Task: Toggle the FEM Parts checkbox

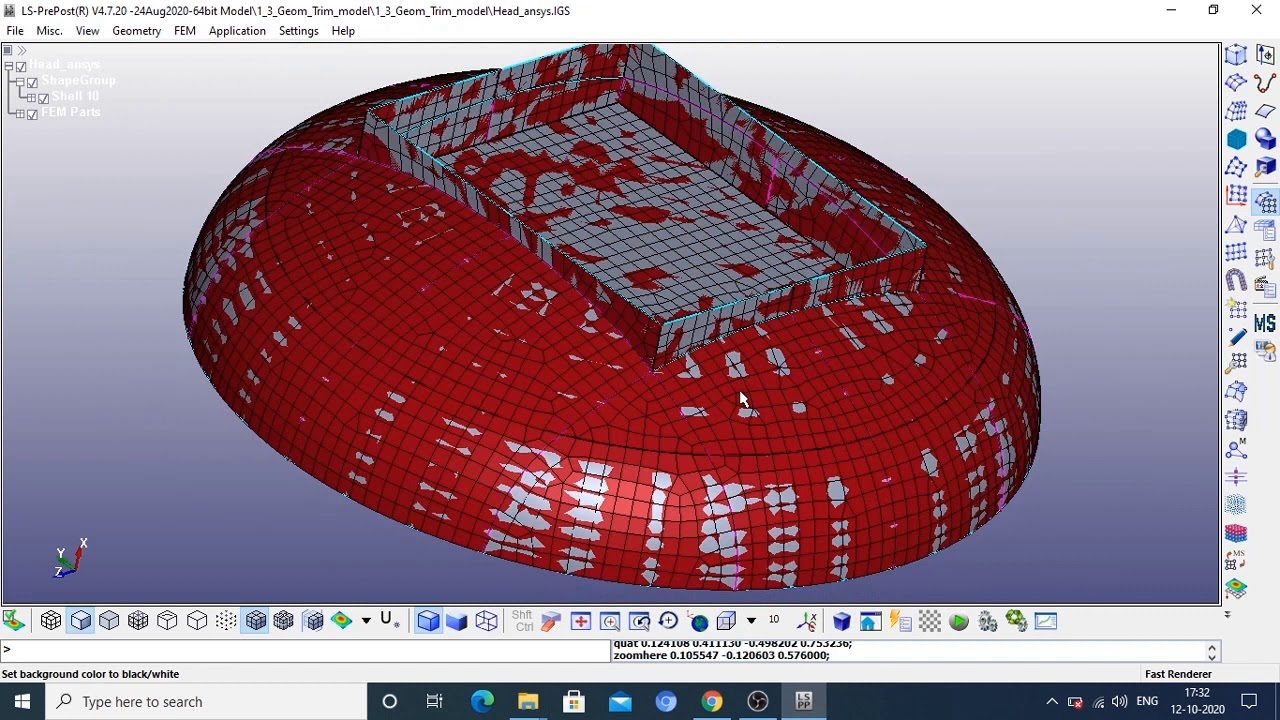Action: (x=32, y=115)
